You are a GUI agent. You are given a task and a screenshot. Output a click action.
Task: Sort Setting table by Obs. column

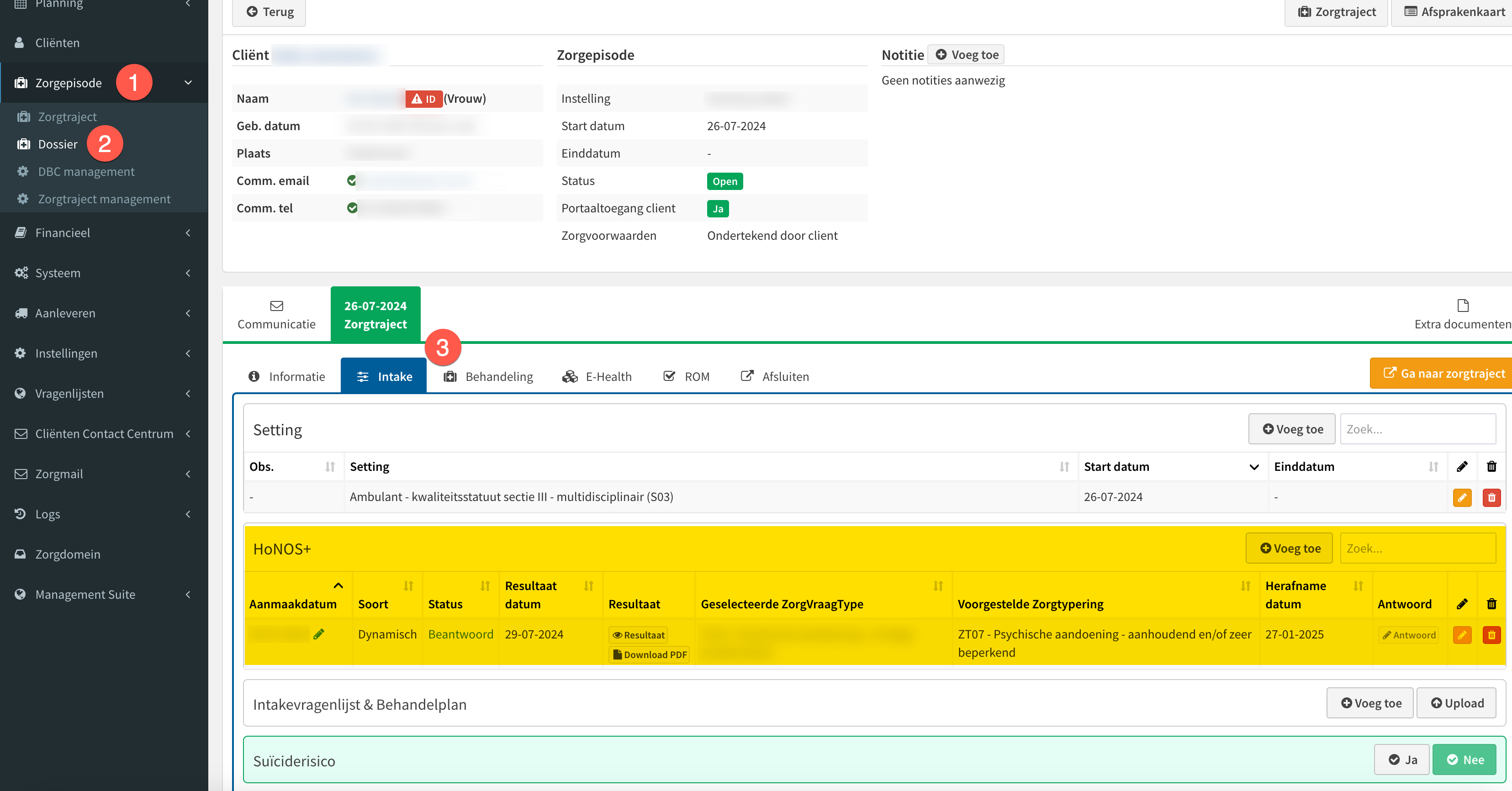(x=330, y=466)
